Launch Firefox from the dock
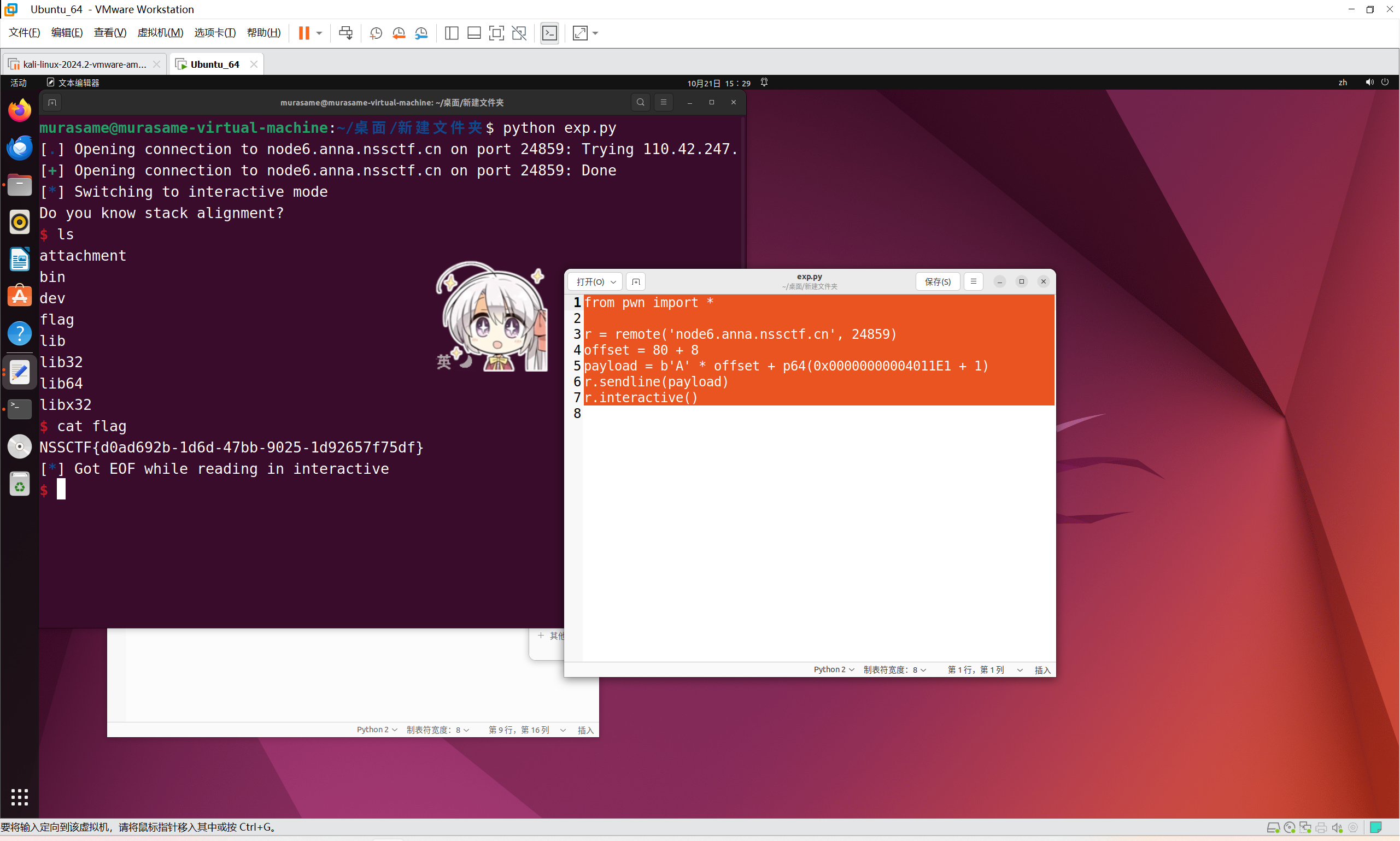Screen dimensions: 1400x841 [x=20, y=110]
